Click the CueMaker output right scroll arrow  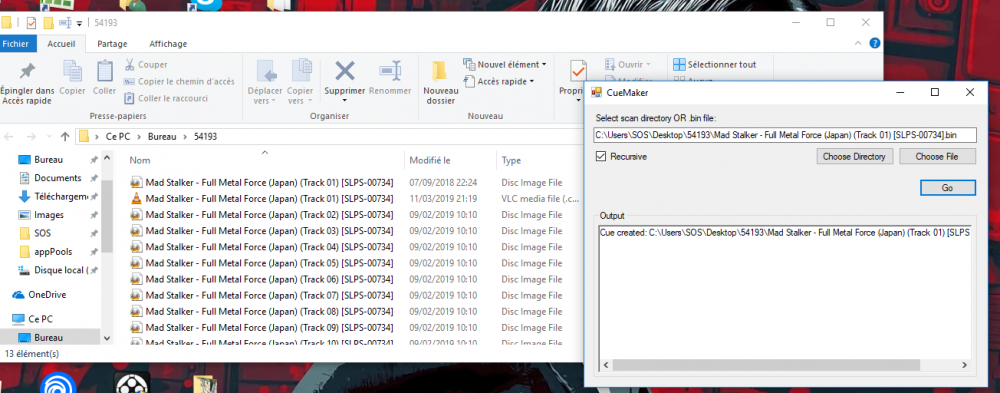coord(964,366)
